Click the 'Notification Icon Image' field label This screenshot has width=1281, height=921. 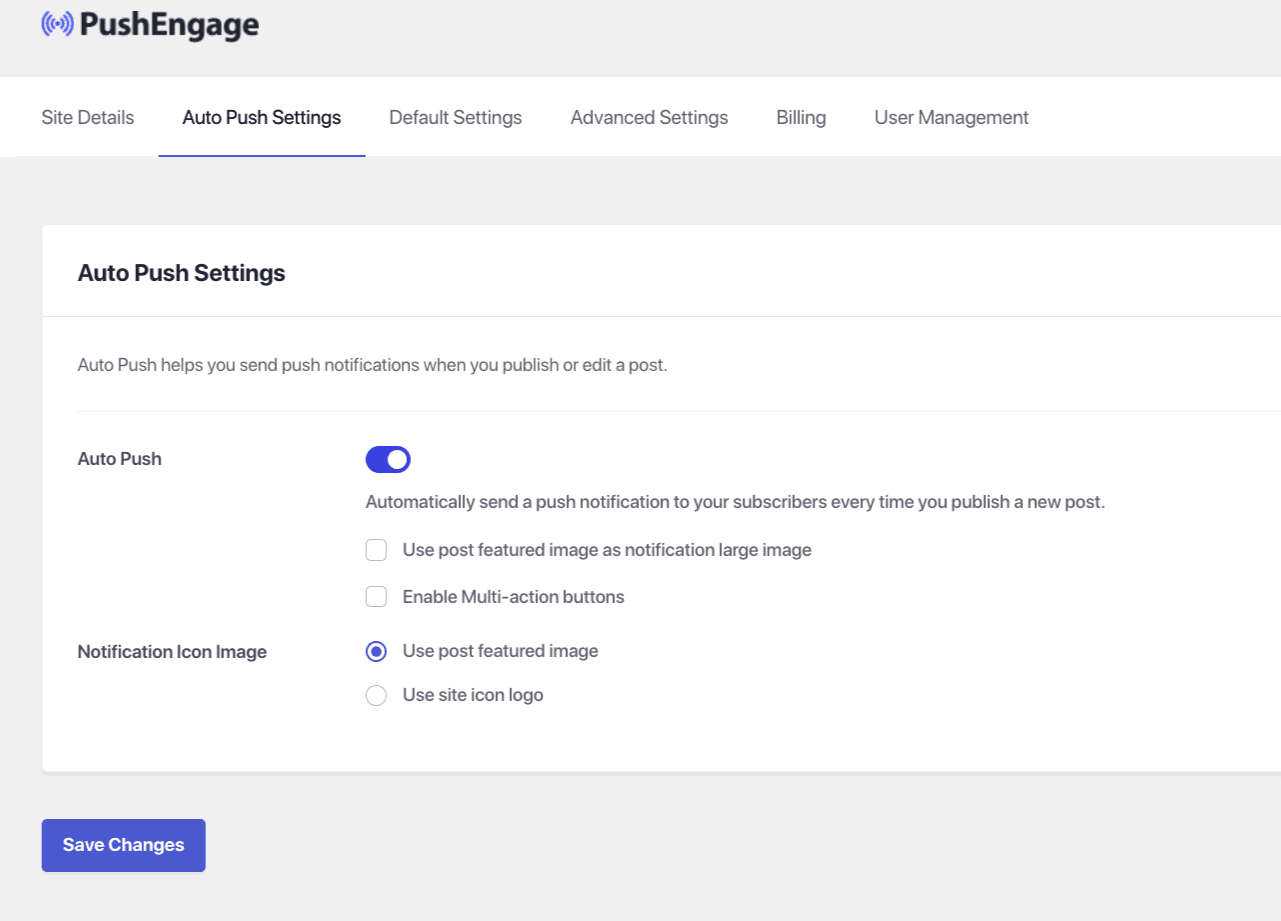tap(172, 652)
